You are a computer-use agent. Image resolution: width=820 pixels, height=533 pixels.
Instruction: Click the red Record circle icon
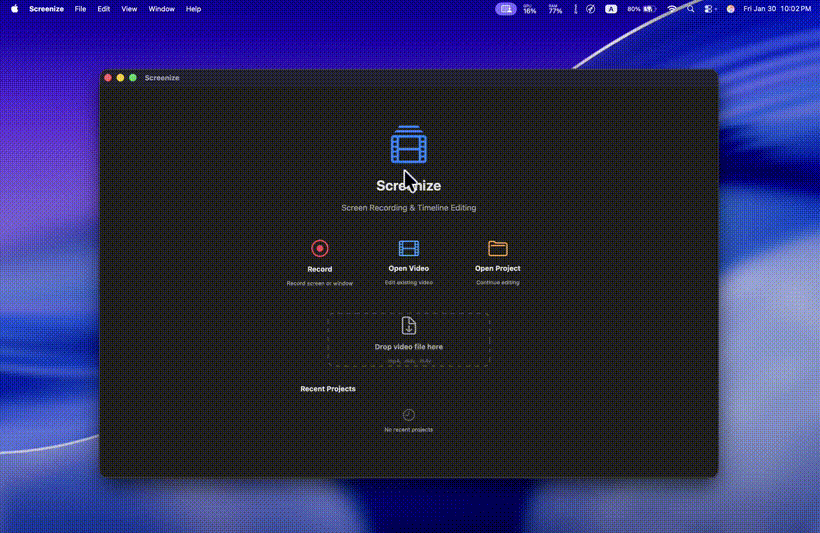(319, 249)
